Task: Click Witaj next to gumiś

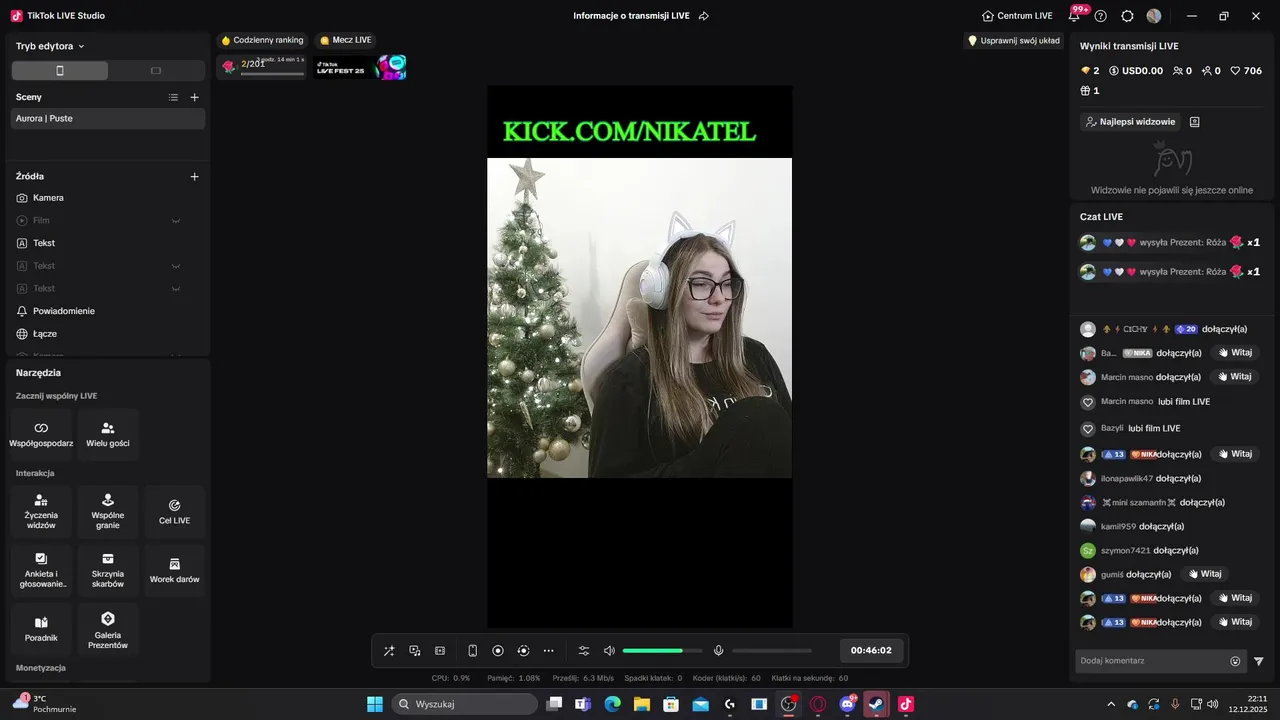Action: tap(1204, 574)
